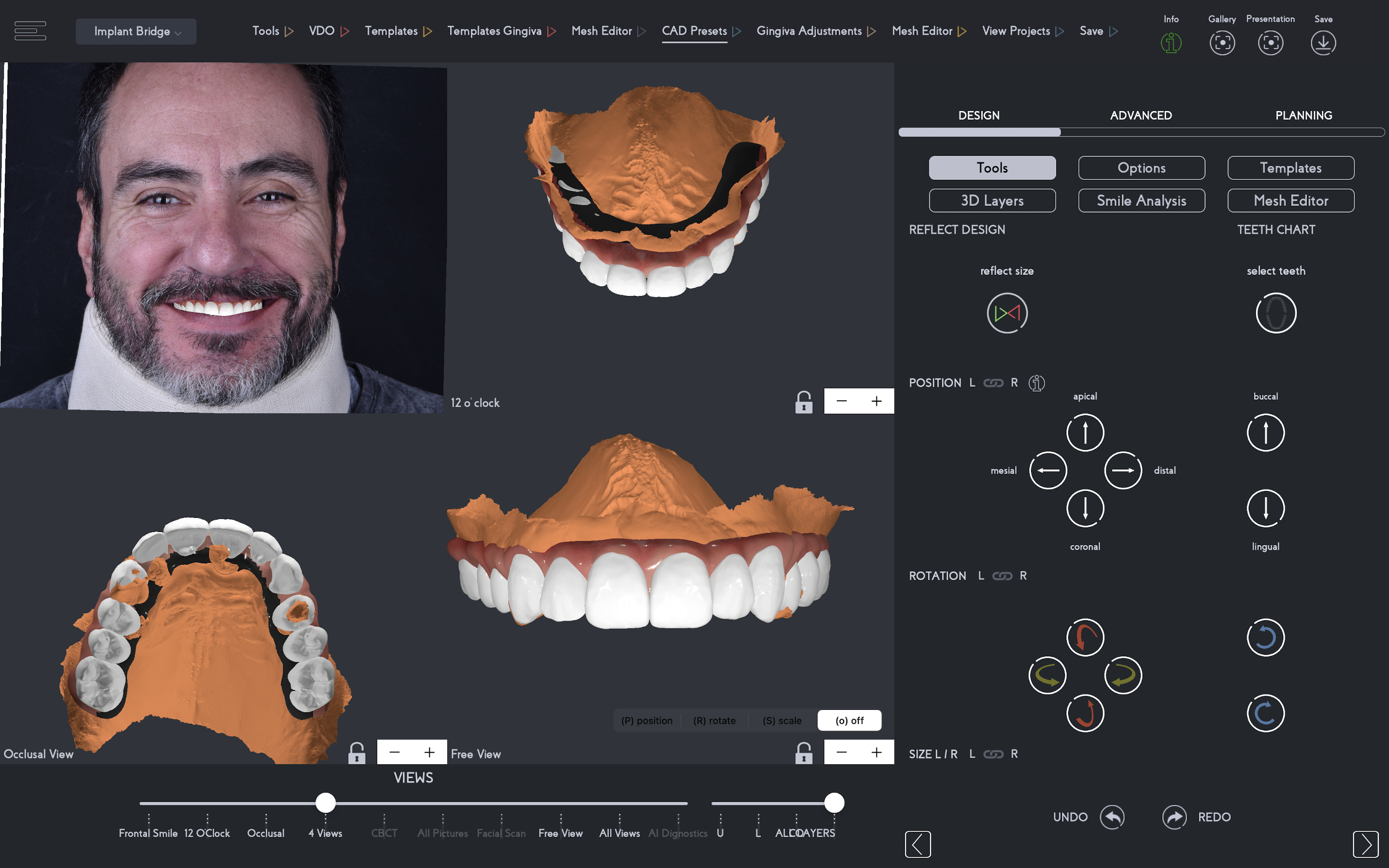The height and width of the screenshot is (868, 1389).
Task: Open the Smile Analysis button
Action: click(x=1141, y=200)
